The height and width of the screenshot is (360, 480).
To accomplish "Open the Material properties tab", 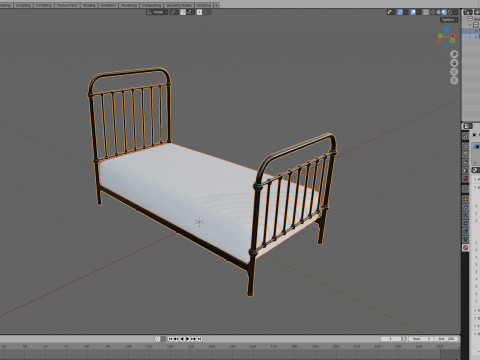I will [x=466, y=247].
